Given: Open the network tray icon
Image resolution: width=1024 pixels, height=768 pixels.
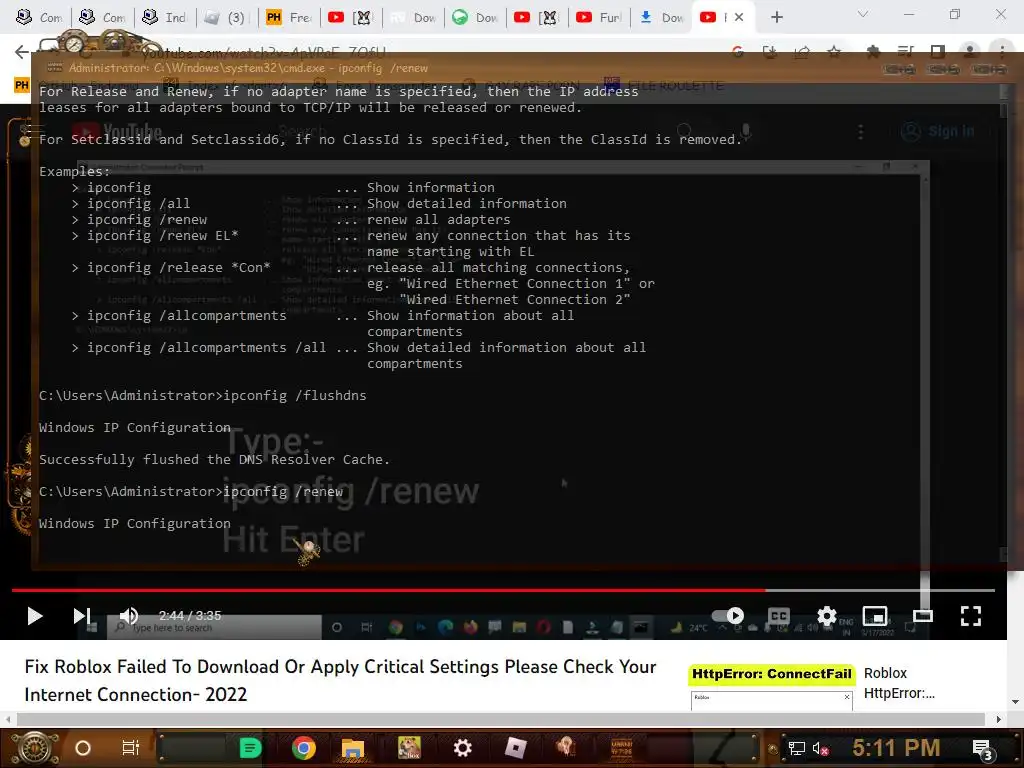Looking at the screenshot, I should pos(796,749).
